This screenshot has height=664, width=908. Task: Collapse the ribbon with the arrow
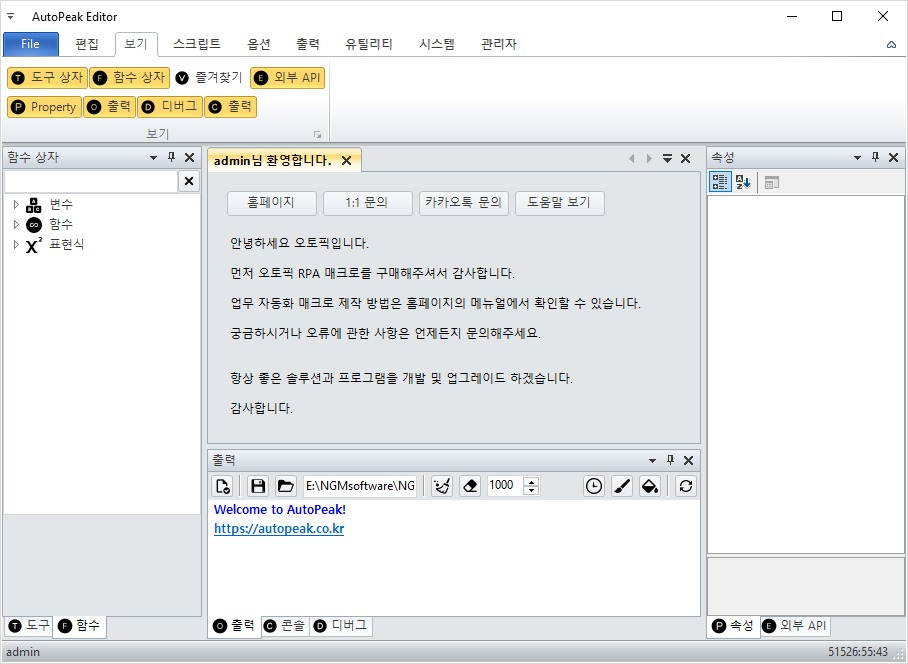[x=891, y=45]
